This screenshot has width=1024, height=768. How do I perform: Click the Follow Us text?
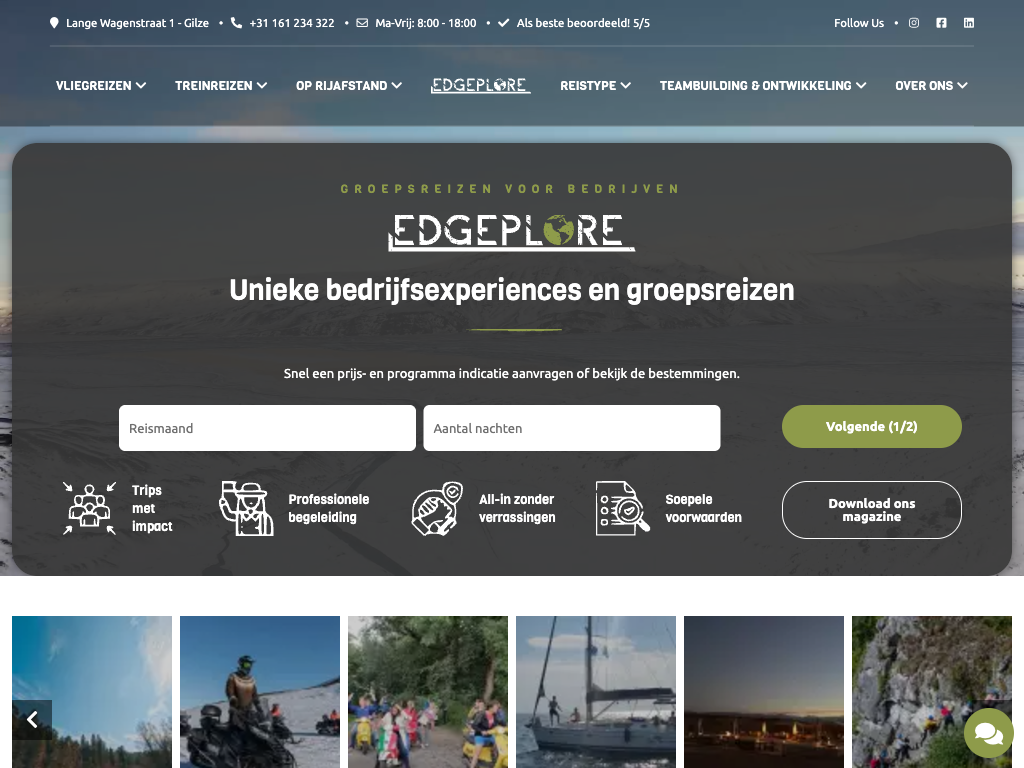click(x=859, y=23)
